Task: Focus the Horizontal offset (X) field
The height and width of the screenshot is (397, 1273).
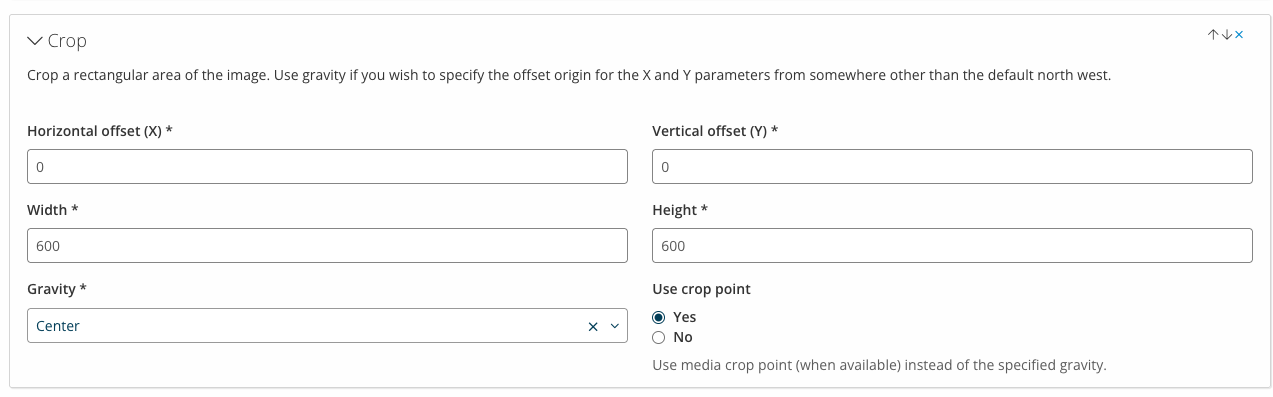Action: tap(327, 167)
